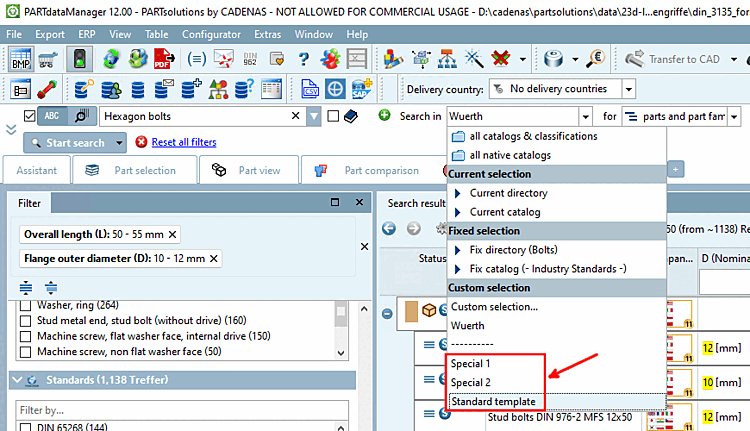Open the shopping cart icon in toolbar
Image resolution: width=750 pixels, height=431 pixels.
click(x=48, y=59)
